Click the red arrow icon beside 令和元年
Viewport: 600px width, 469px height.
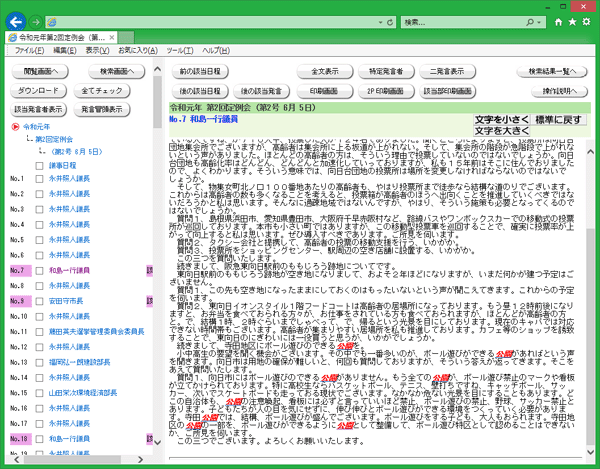[15, 127]
